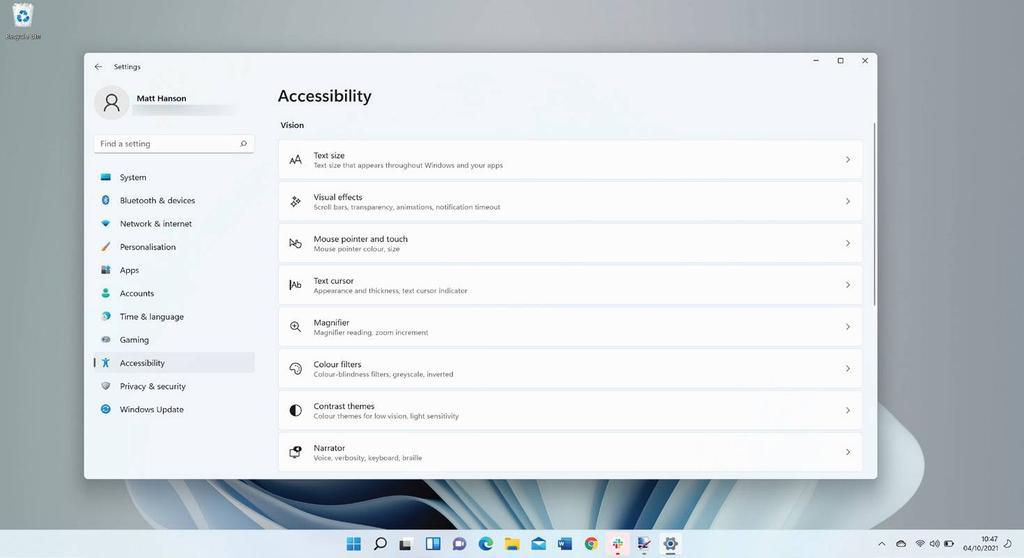Image resolution: width=1024 pixels, height=558 pixels.
Task: Open Bluetooth & devices settings
Action: [174, 201]
